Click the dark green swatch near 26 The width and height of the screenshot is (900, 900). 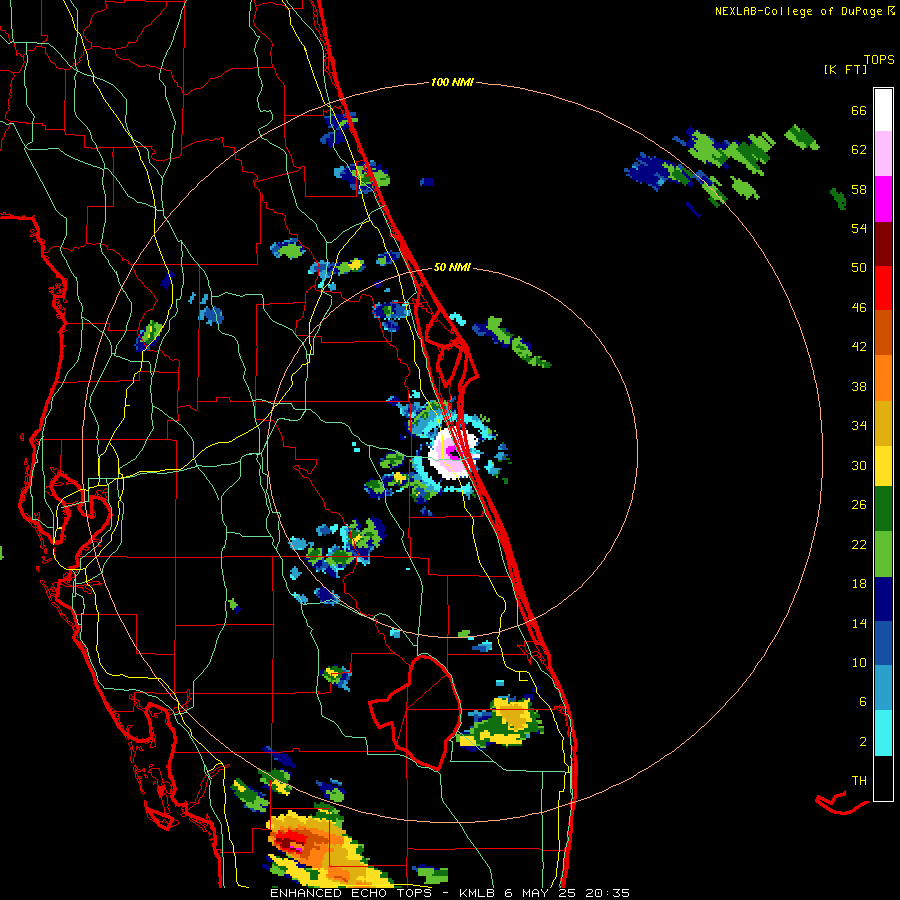click(883, 509)
